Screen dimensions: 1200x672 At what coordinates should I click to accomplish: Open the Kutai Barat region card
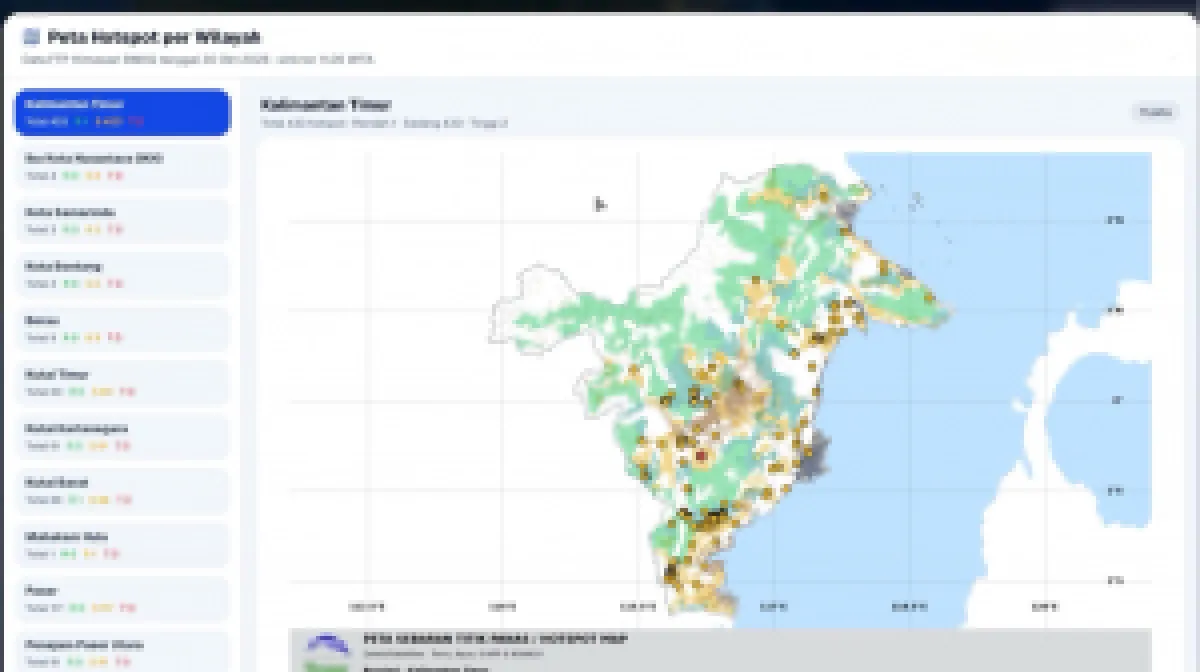[x=122, y=490]
